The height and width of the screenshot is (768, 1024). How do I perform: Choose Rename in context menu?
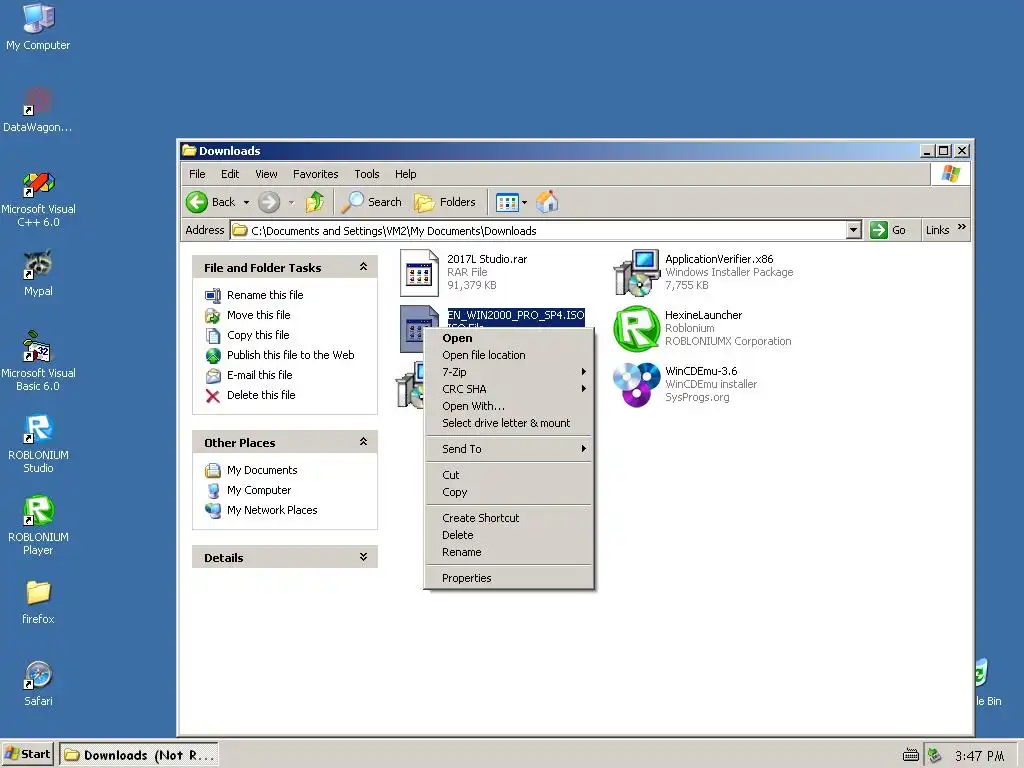click(x=509, y=552)
